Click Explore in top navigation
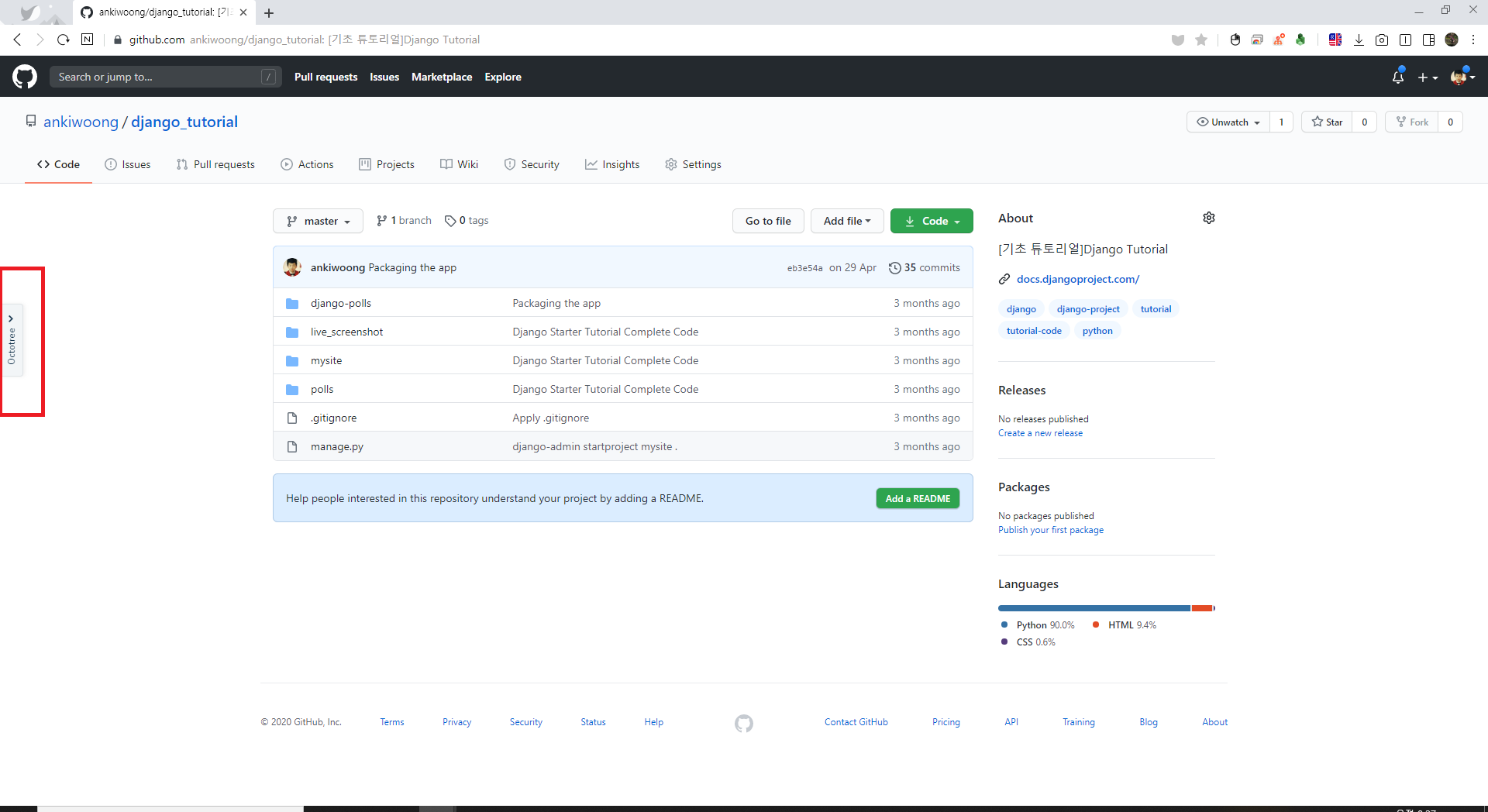This screenshot has height=812, width=1488. (503, 77)
